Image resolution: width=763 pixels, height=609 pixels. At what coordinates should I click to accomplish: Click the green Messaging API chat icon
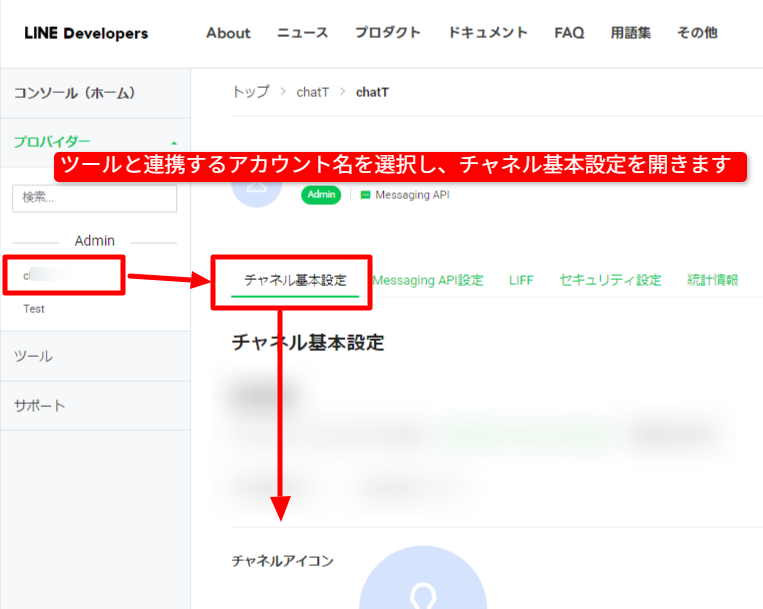click(365, 195)
